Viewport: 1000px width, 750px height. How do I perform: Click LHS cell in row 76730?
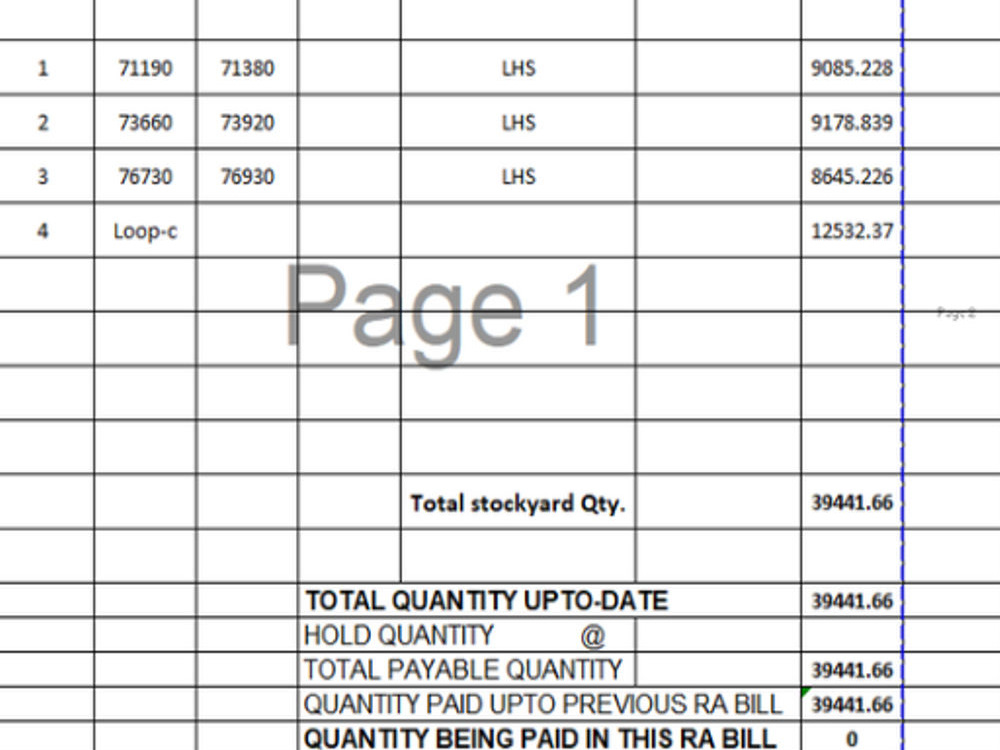(518, 176)
